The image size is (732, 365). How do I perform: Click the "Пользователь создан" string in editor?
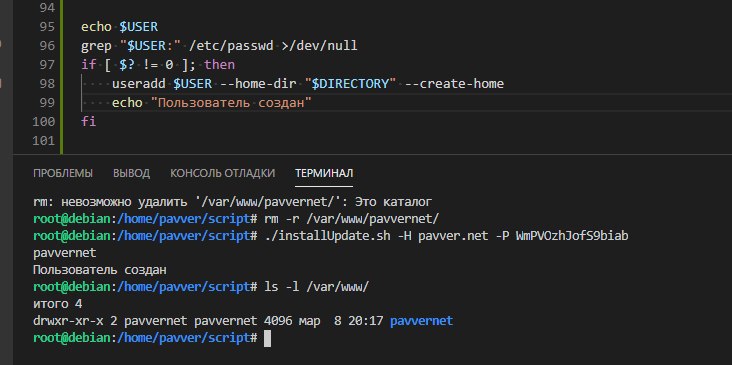click(x=231, y=103)
